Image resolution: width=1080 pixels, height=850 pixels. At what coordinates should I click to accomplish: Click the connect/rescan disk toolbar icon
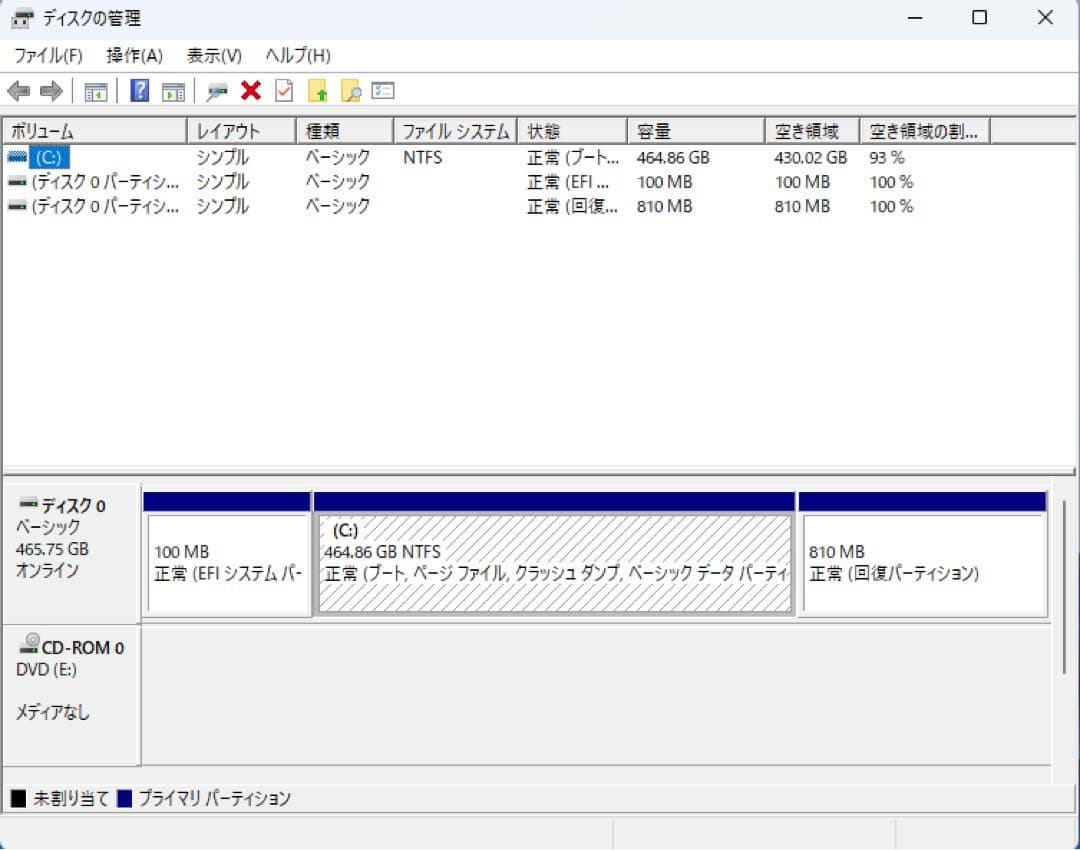pyautogui.click(x=217, y=91)
